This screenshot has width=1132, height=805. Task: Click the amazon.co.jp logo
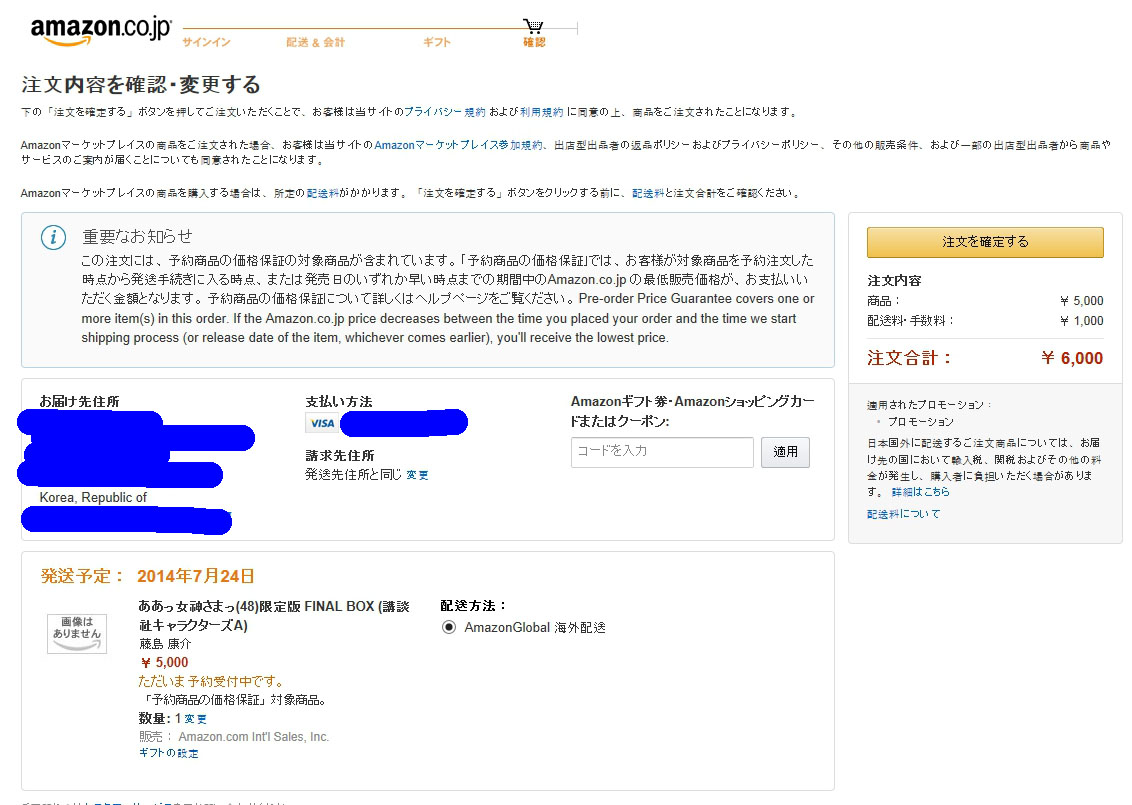pyautogui.click(x=100, y=30)
